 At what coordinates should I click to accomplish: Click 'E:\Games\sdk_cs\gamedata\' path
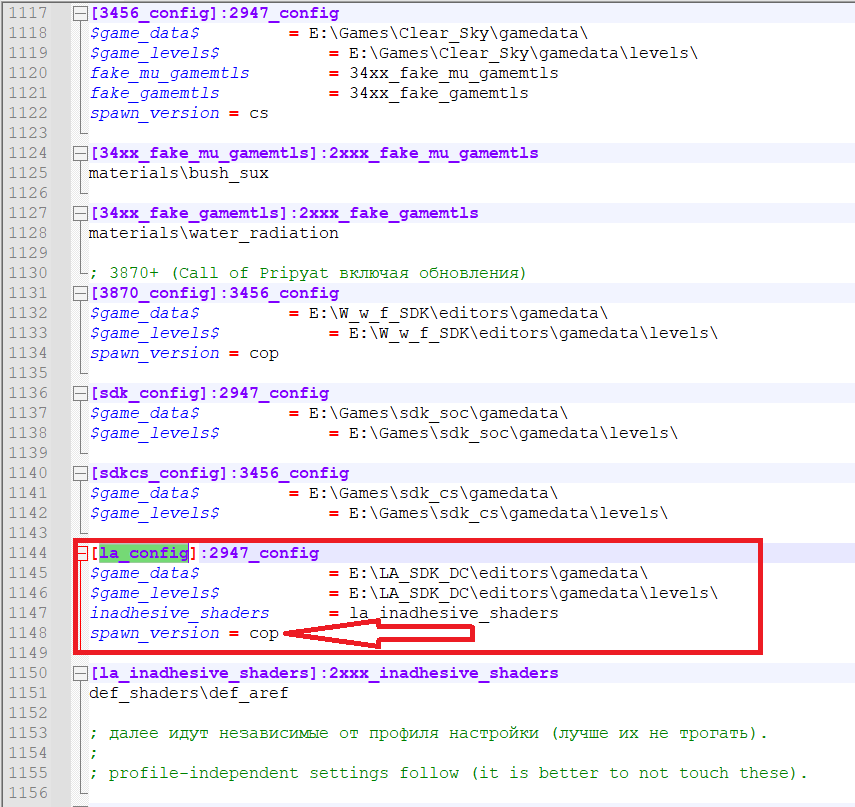pyautogui.click(x=434, y=493)
